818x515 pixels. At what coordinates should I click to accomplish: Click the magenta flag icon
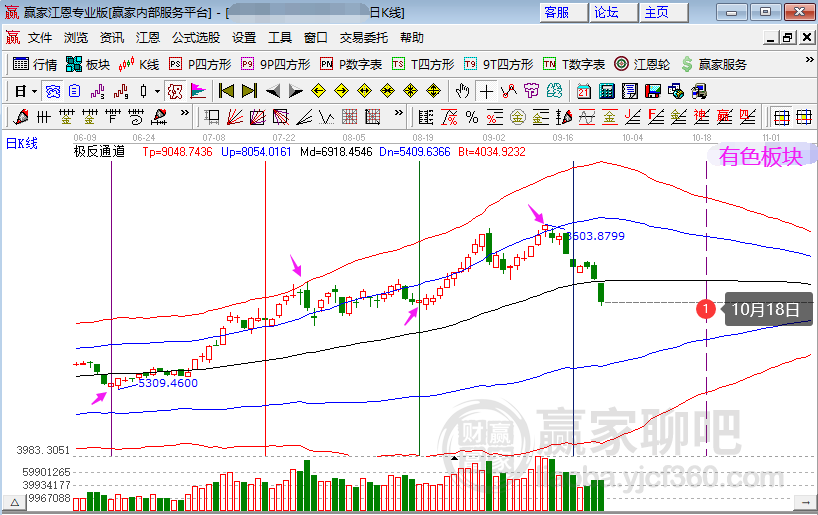198,92
